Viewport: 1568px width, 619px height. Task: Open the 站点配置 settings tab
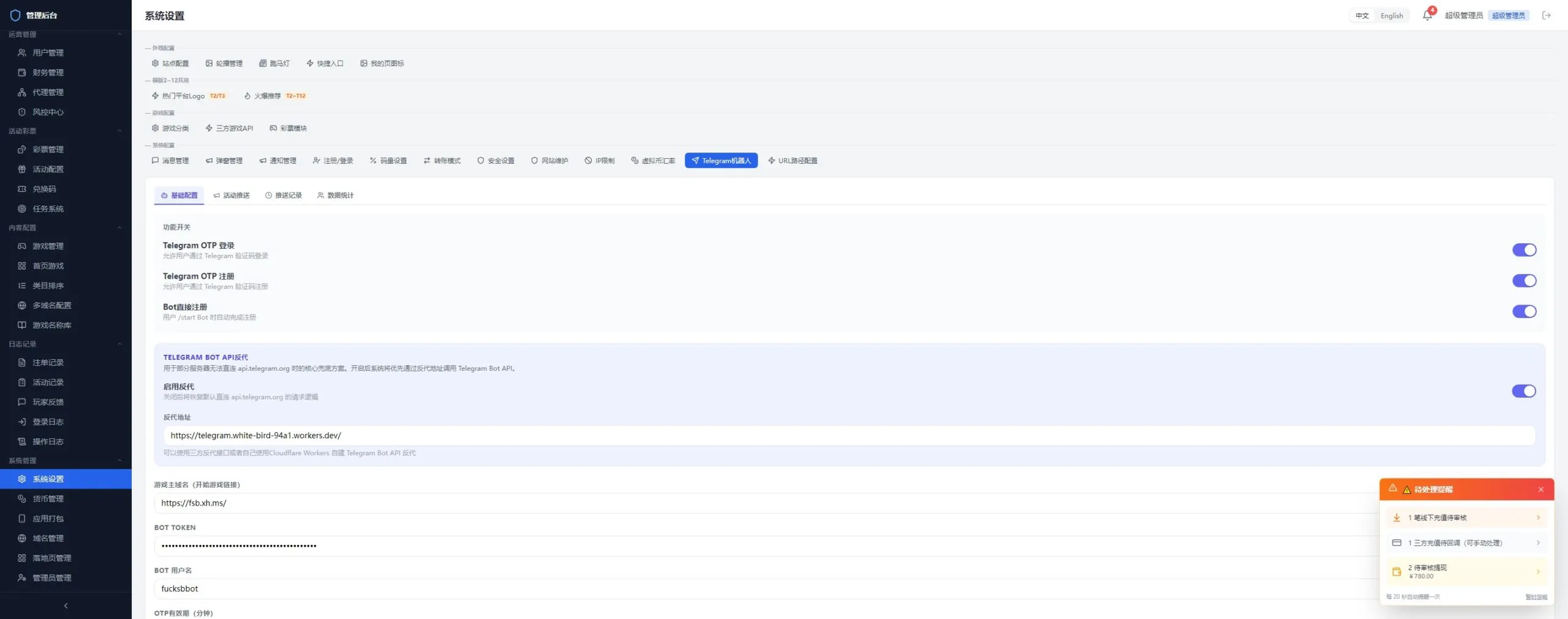pos(170,64)
